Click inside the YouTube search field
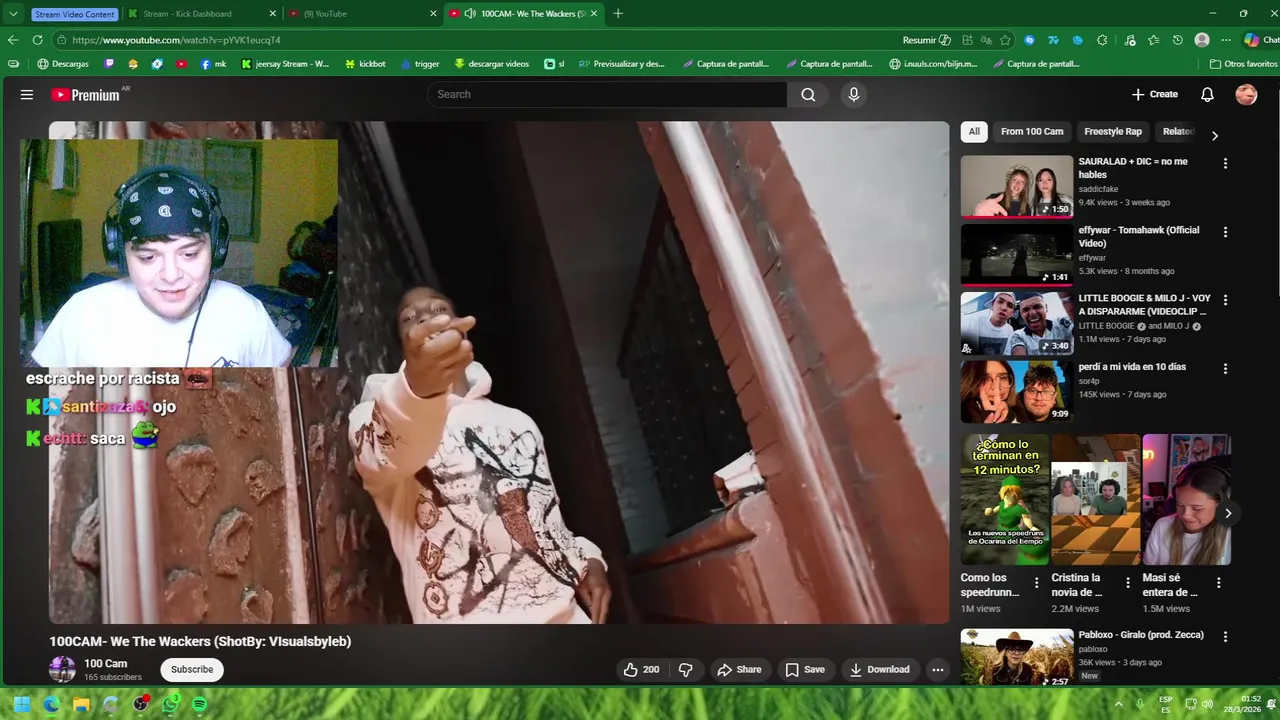The image size is (1280, 720). tap(607, 94)
